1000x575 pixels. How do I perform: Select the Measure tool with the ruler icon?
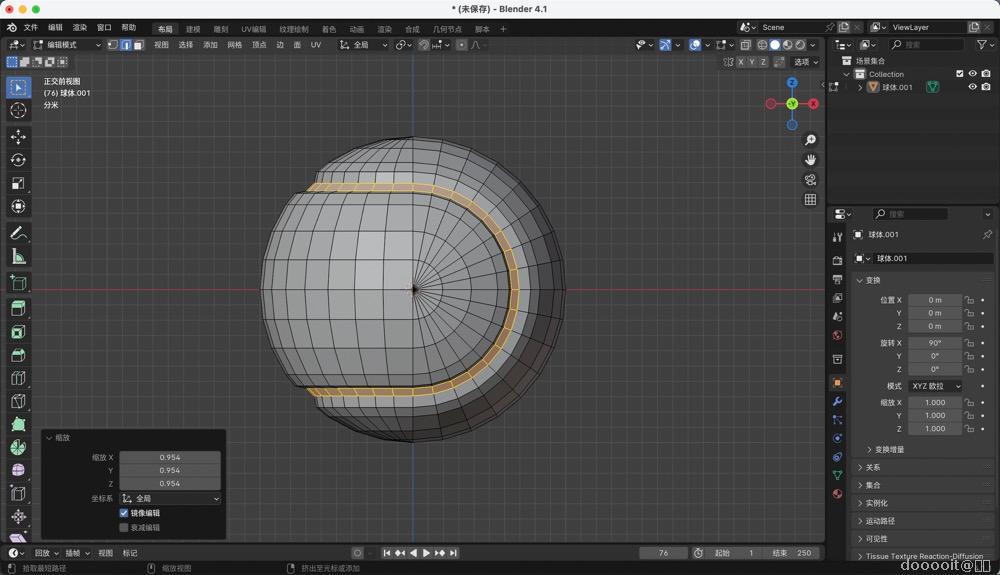[18, 257]
